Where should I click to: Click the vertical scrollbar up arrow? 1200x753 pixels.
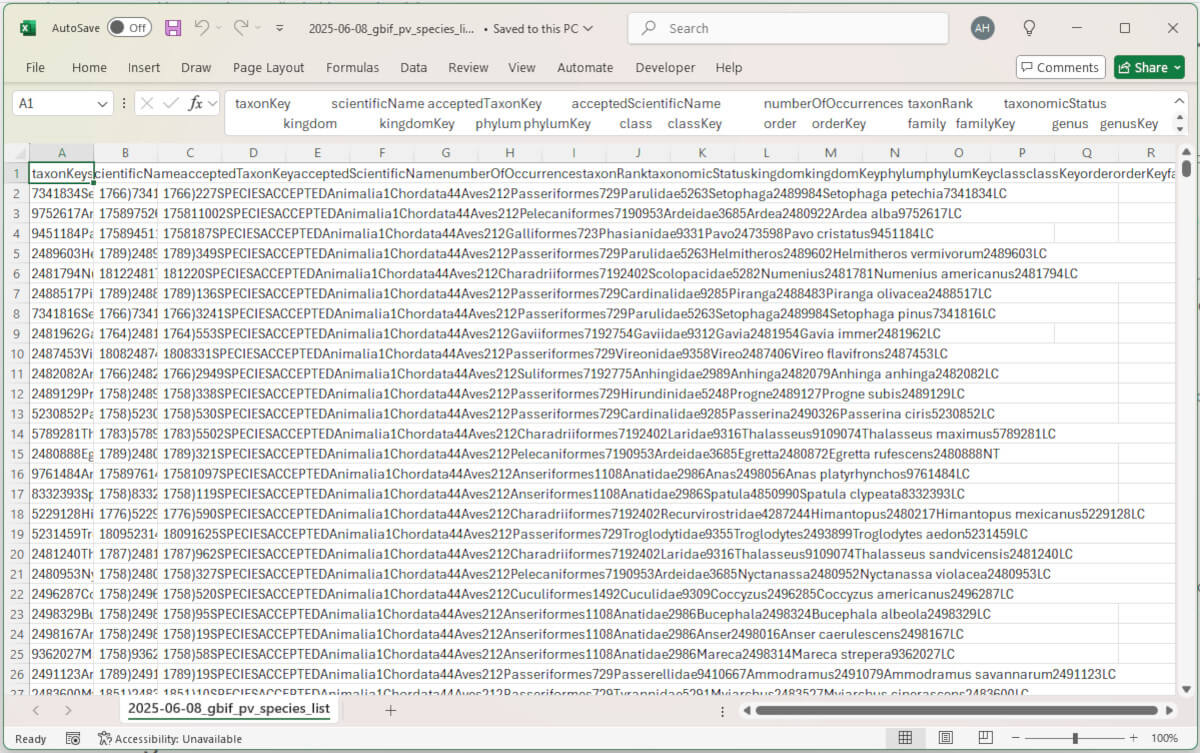[x=1186, y=152]
